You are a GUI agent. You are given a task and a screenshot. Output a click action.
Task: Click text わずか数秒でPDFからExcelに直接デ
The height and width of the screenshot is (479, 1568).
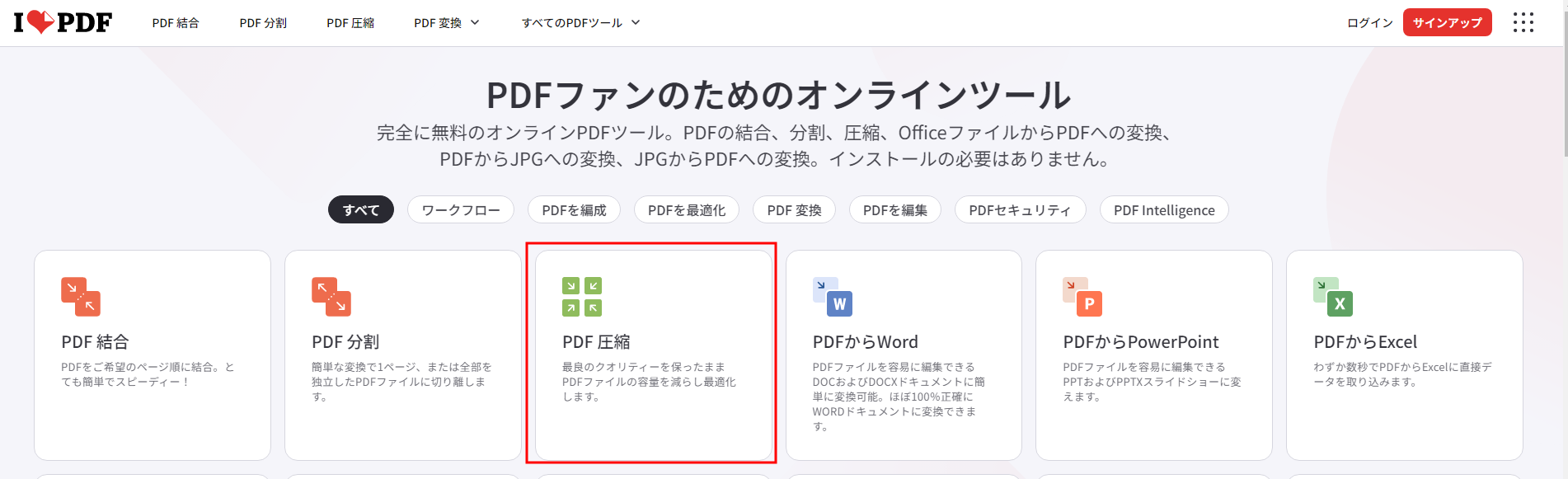click(1402, 367)
